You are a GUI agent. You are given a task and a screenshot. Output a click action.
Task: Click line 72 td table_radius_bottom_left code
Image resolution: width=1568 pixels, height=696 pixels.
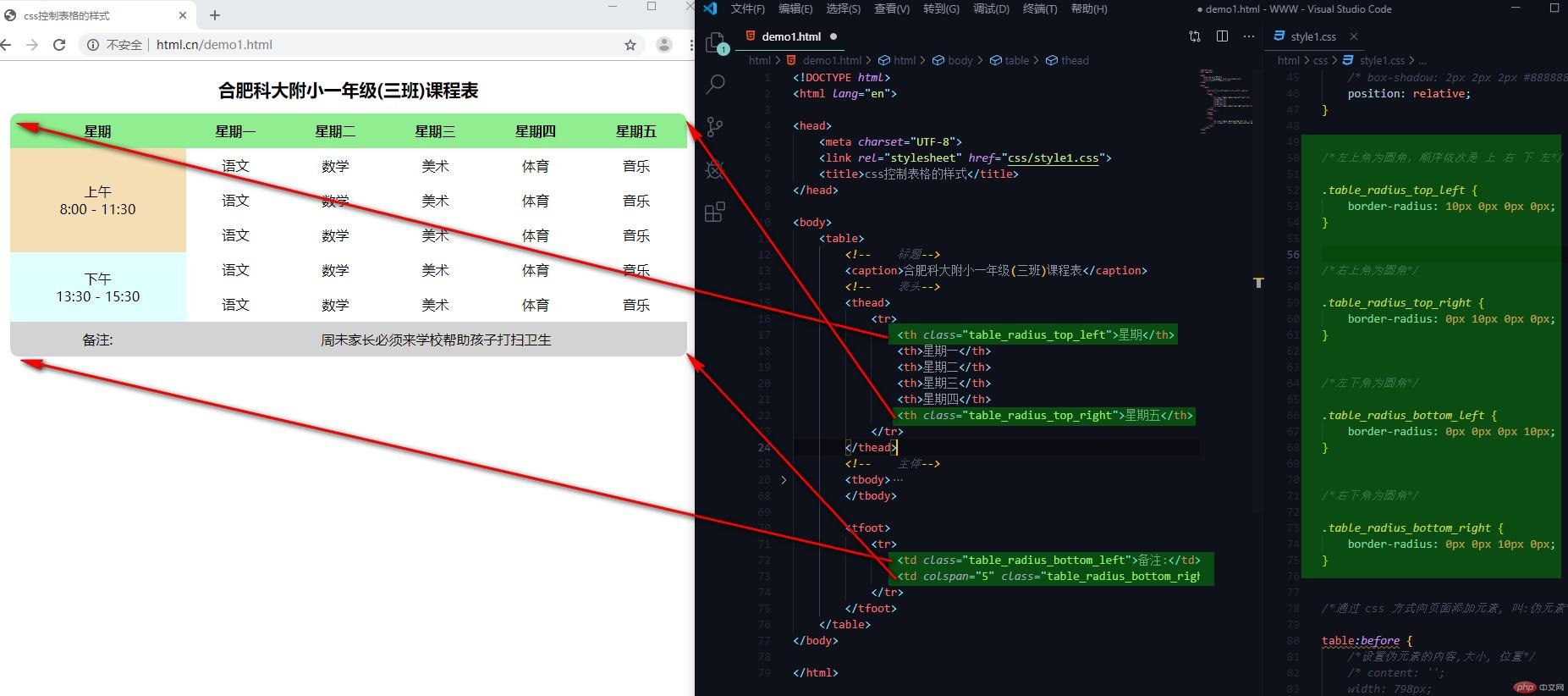1048,560
